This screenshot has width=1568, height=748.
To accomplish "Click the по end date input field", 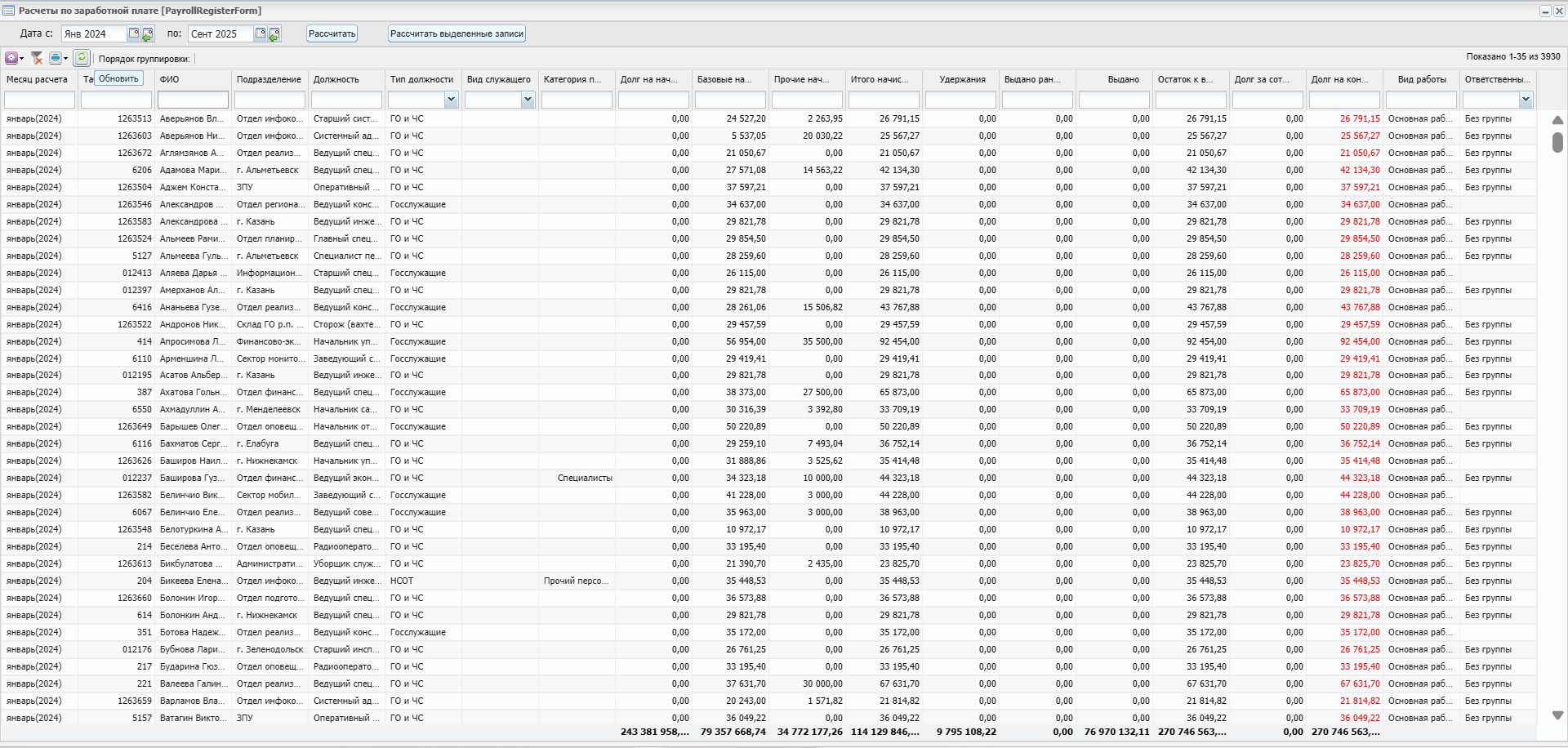I will click(x=220, y=33).
